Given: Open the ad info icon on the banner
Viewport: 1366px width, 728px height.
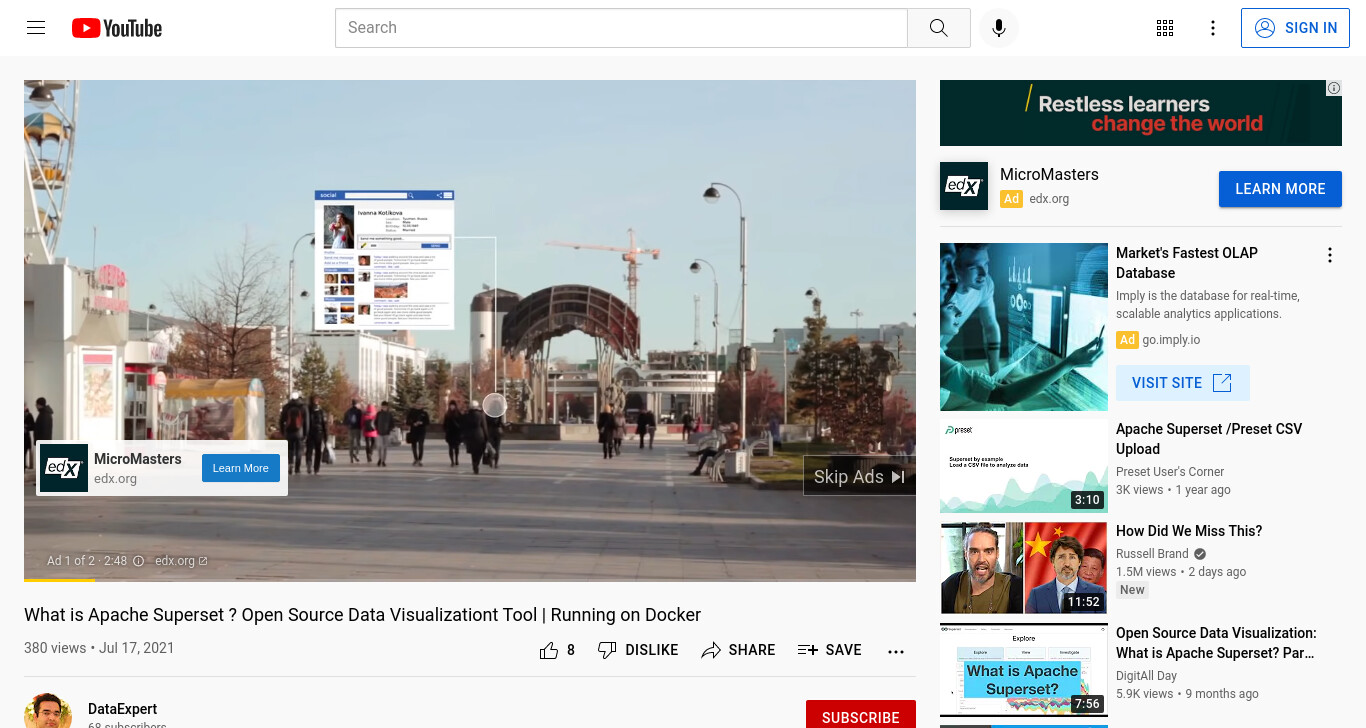Looking at the screenshot, I should tap(1334, 88).
